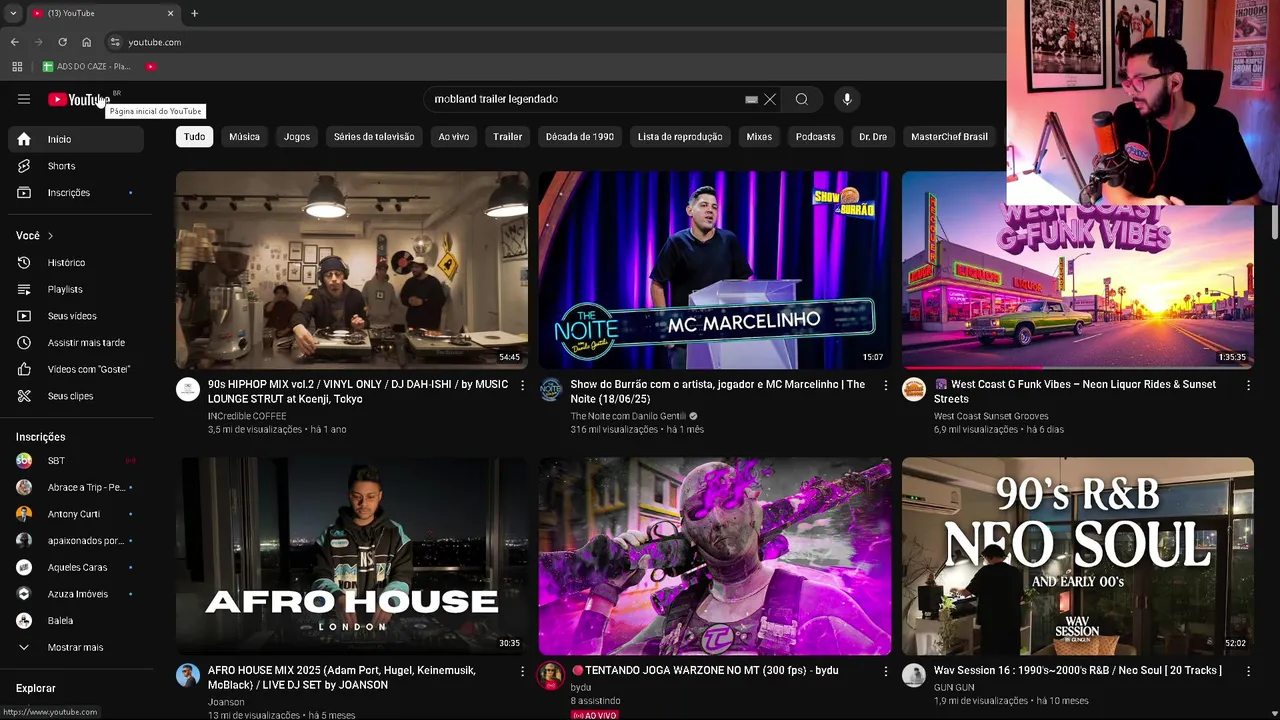Click the search magnifier button

coord(801,99)
